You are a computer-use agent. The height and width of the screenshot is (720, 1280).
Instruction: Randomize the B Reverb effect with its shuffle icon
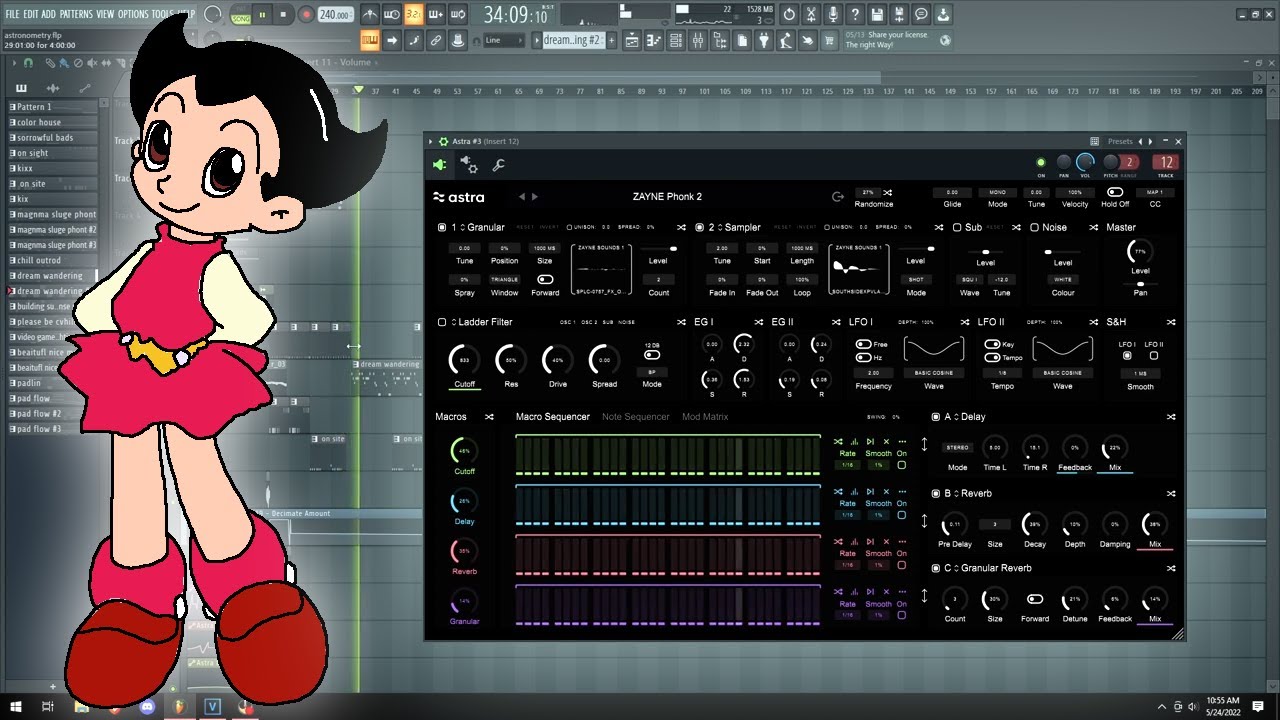(x=1171, y=493)
